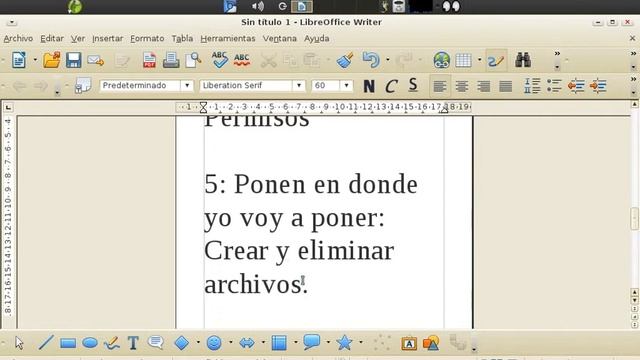The width and height of the screenshot is (640, 360).
Task: Choose the smiley Symbol Shapes tool
Action: pos(214,343)
